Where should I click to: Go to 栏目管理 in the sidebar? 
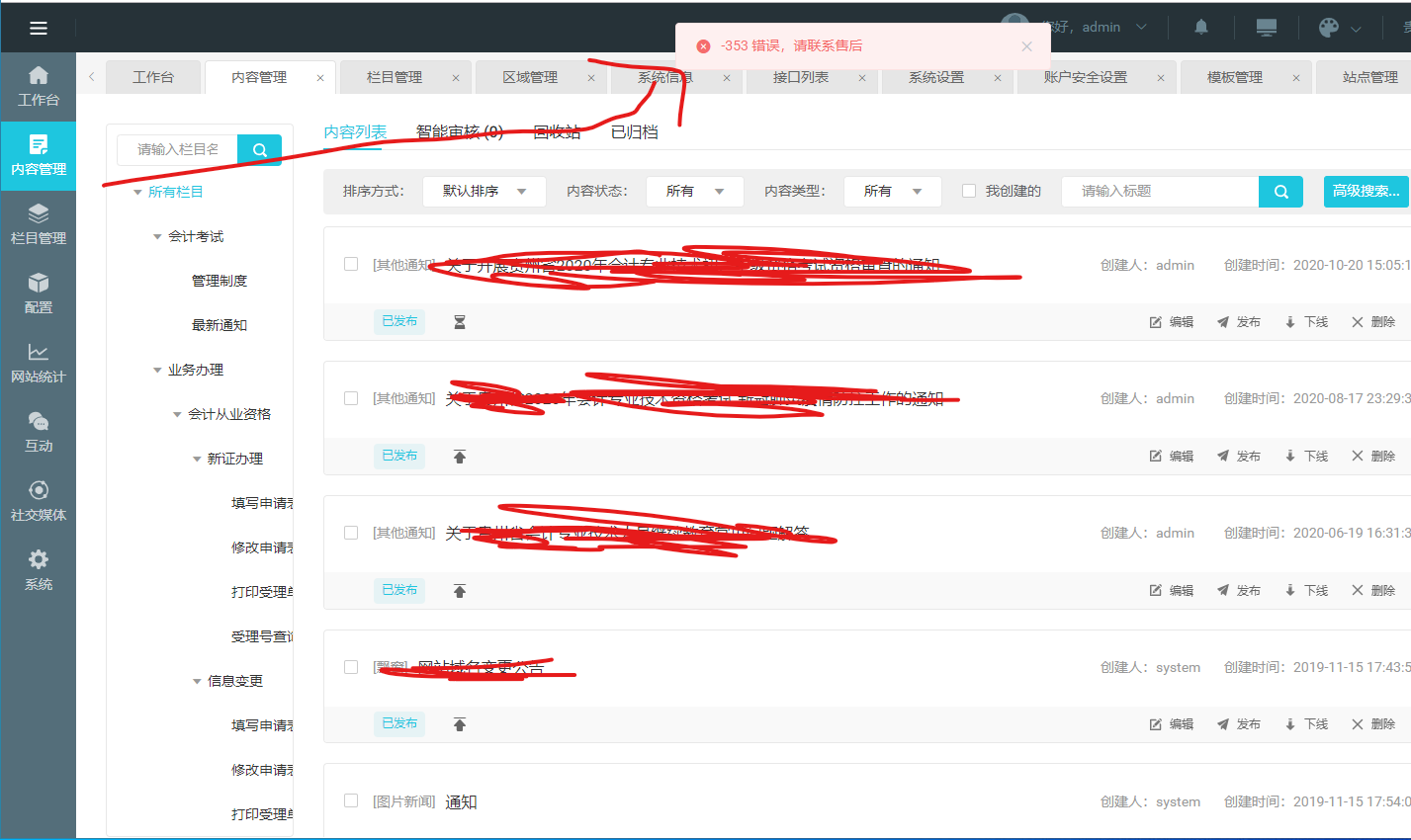pyautogui.click(x=39, y=225)
